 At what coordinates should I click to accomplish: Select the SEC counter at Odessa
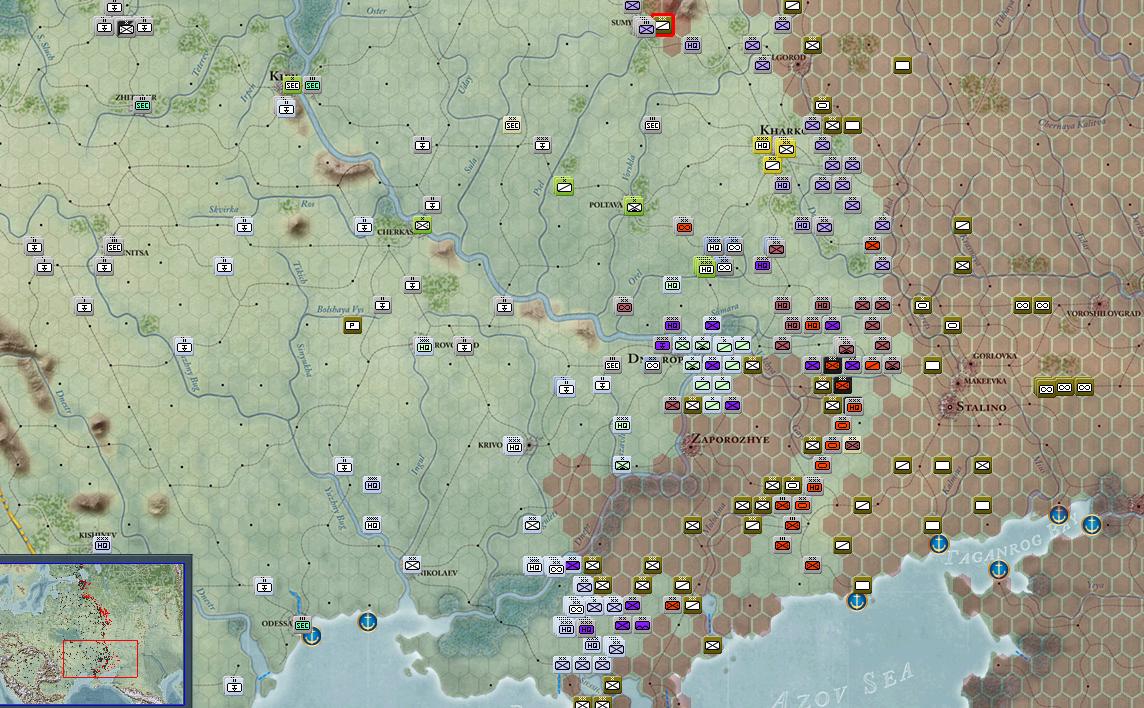click(x=302, y=625)
